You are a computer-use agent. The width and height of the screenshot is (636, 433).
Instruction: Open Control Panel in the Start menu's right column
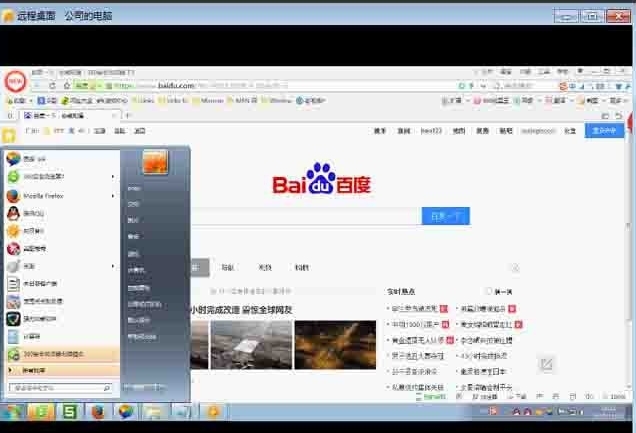(x=138, y=288)
